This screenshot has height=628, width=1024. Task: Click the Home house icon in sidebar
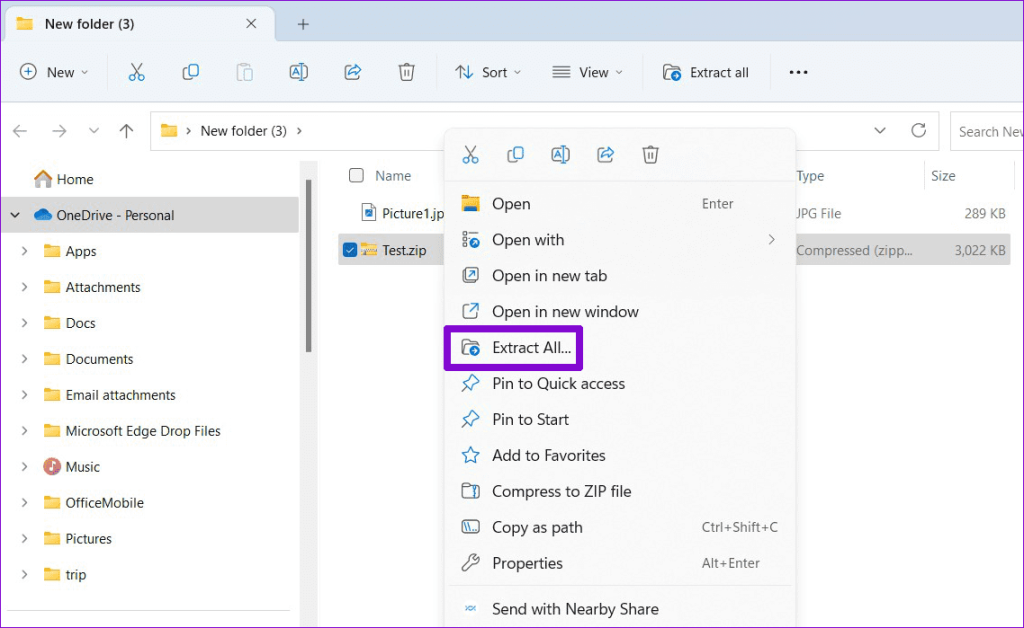43,178
